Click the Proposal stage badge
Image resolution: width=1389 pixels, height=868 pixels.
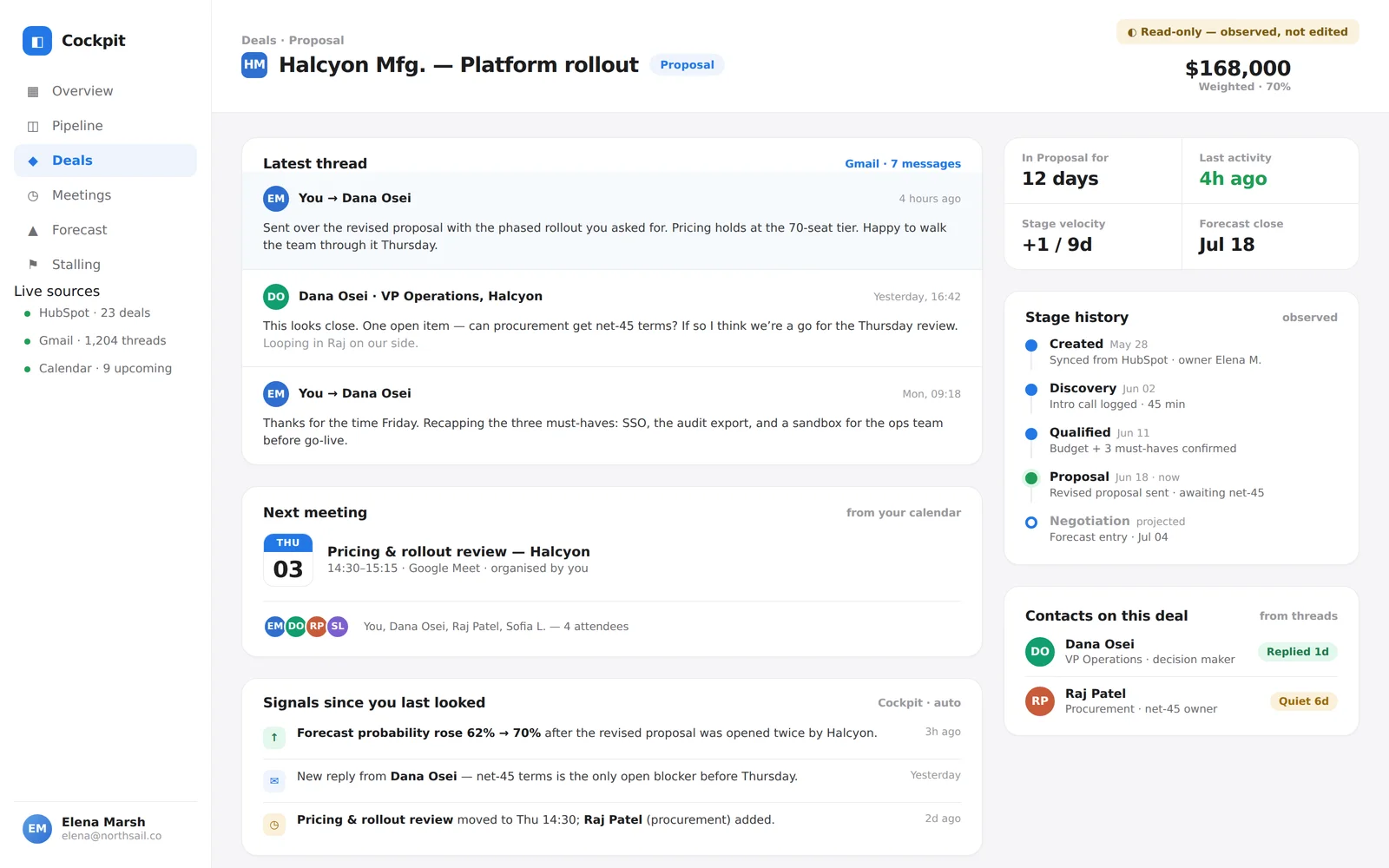pos(687,65)
